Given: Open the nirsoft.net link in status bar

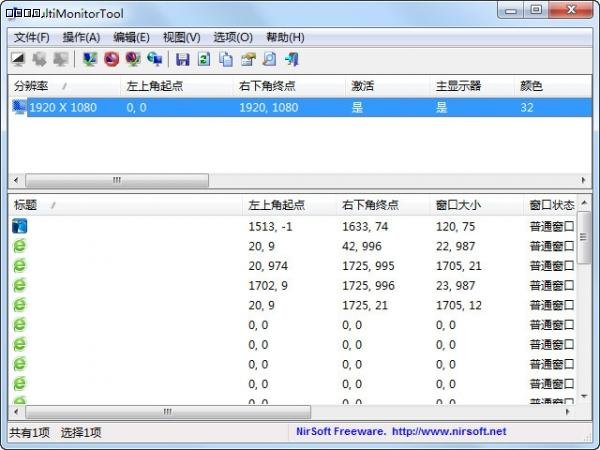Looking at the screenshot, I should coord(449,432).
